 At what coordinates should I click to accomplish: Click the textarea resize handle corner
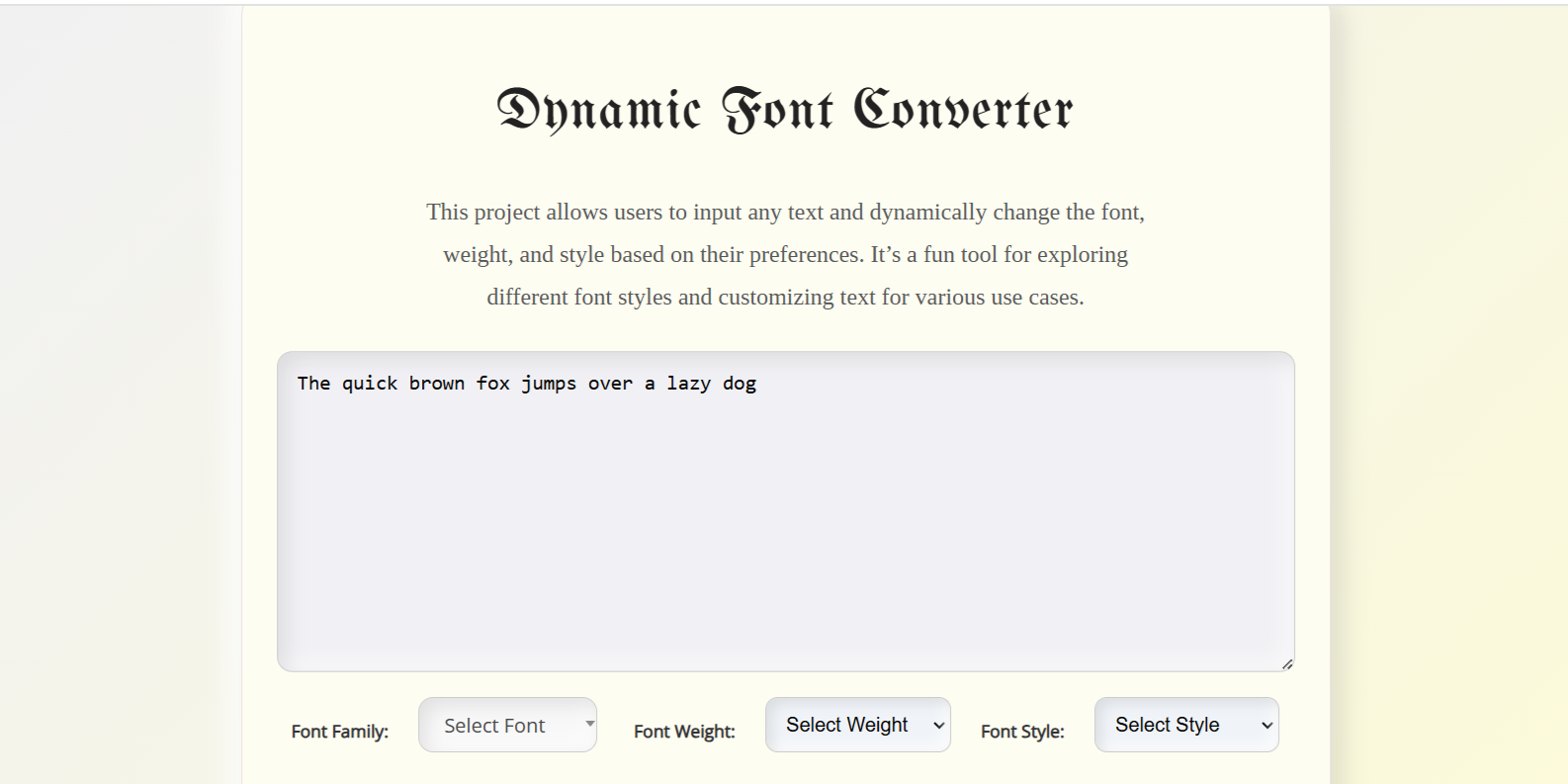coord(1287,664)
